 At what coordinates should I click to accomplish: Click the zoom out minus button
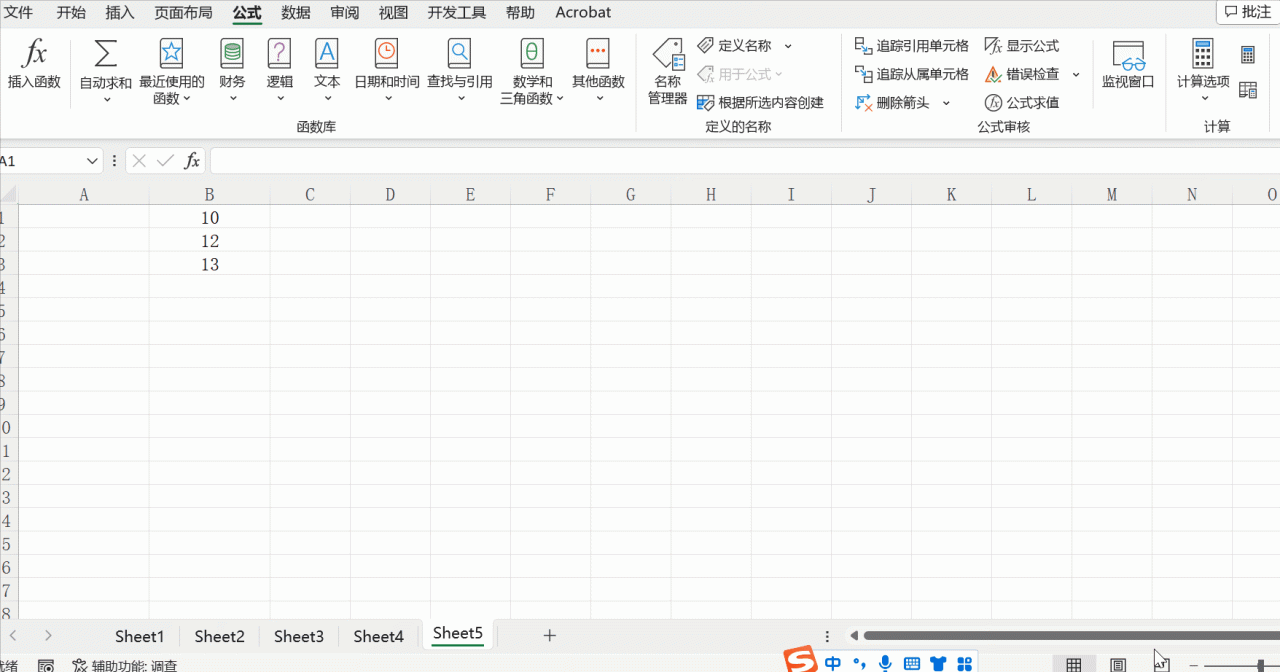(x=1193, y=665)
